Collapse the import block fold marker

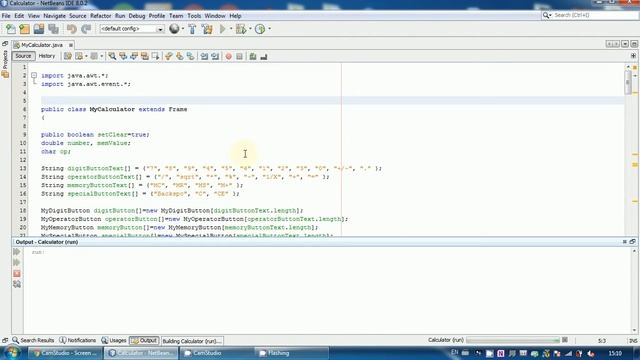point(34,76)
